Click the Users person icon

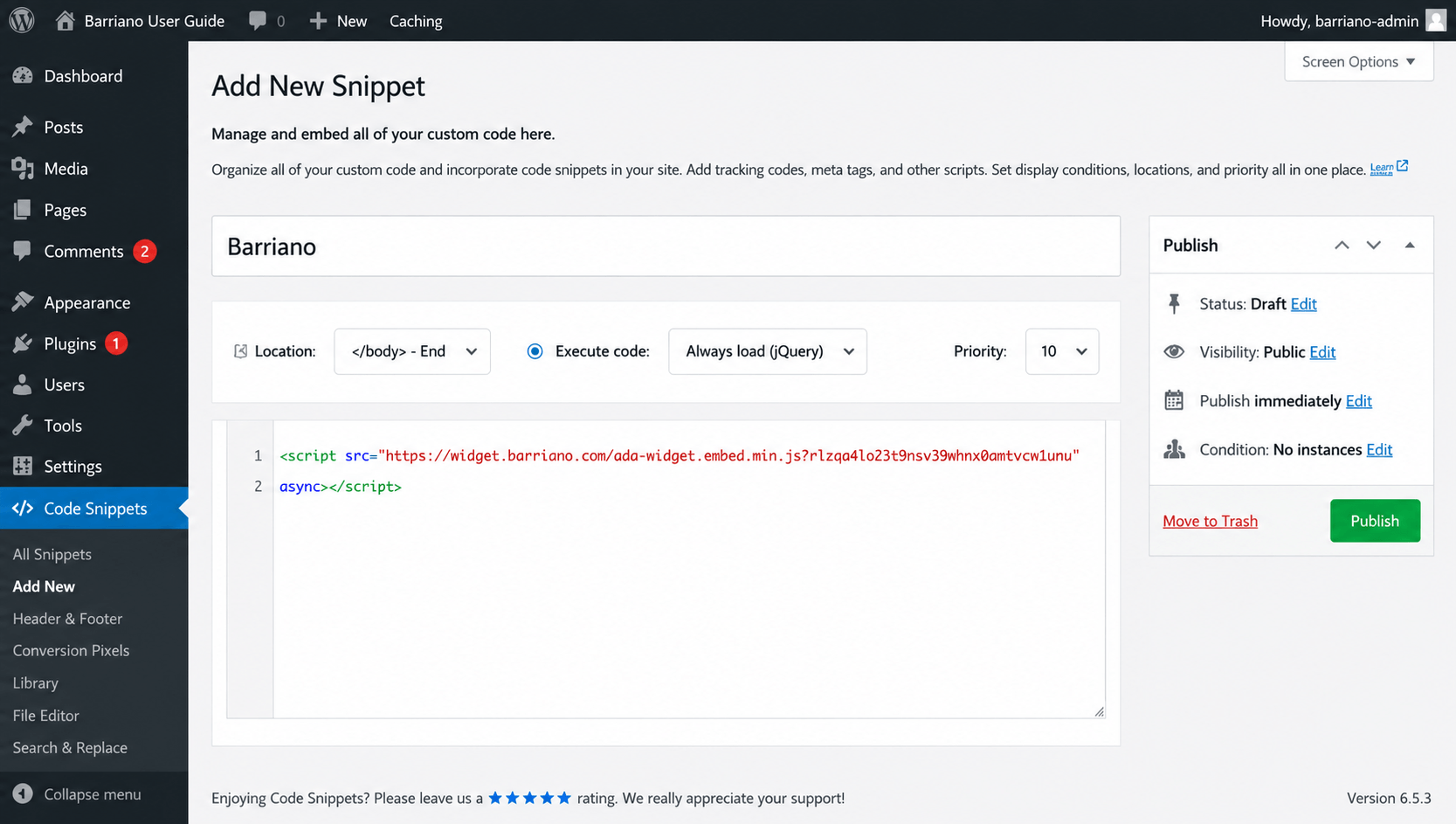23,384
